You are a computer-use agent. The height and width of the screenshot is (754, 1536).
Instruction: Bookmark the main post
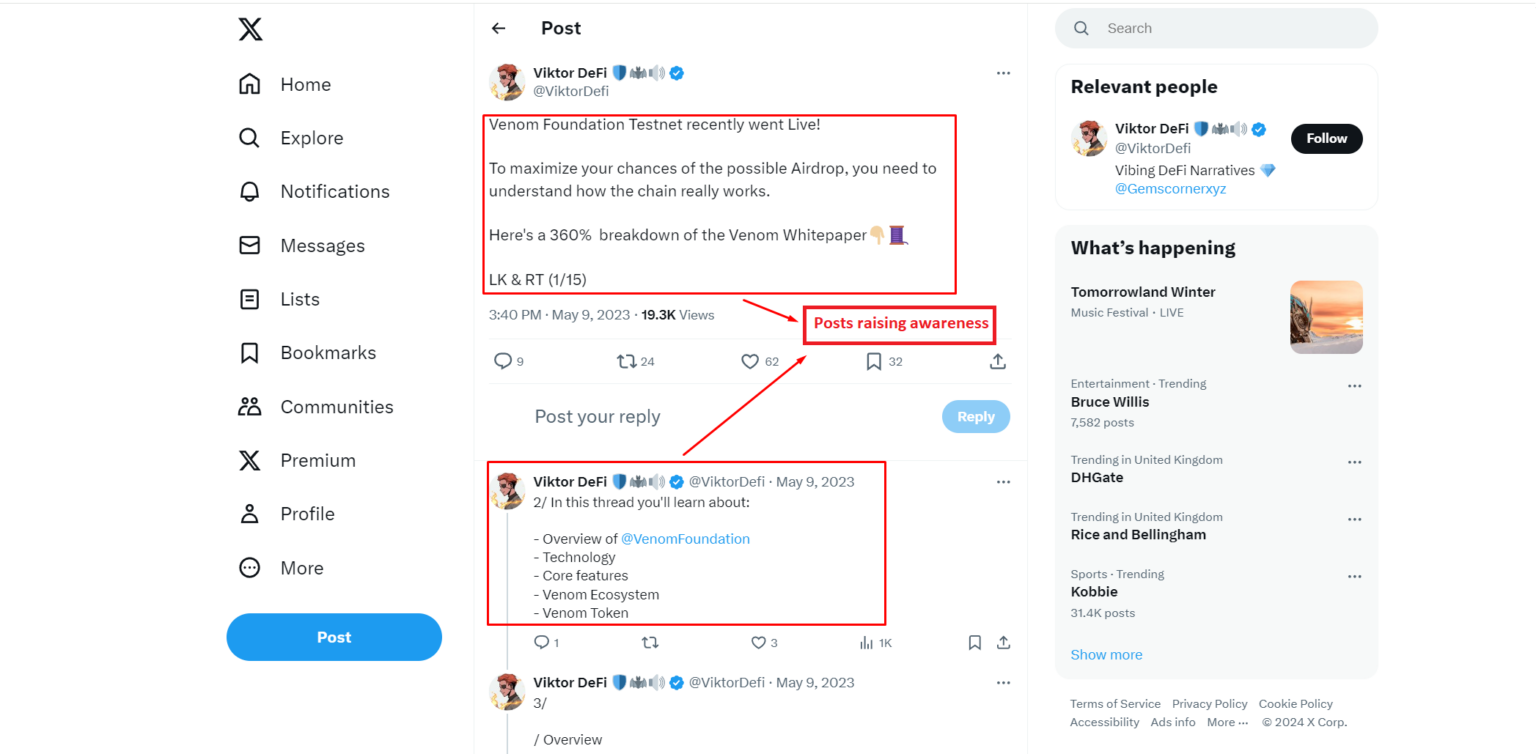(x=874, y=361)
